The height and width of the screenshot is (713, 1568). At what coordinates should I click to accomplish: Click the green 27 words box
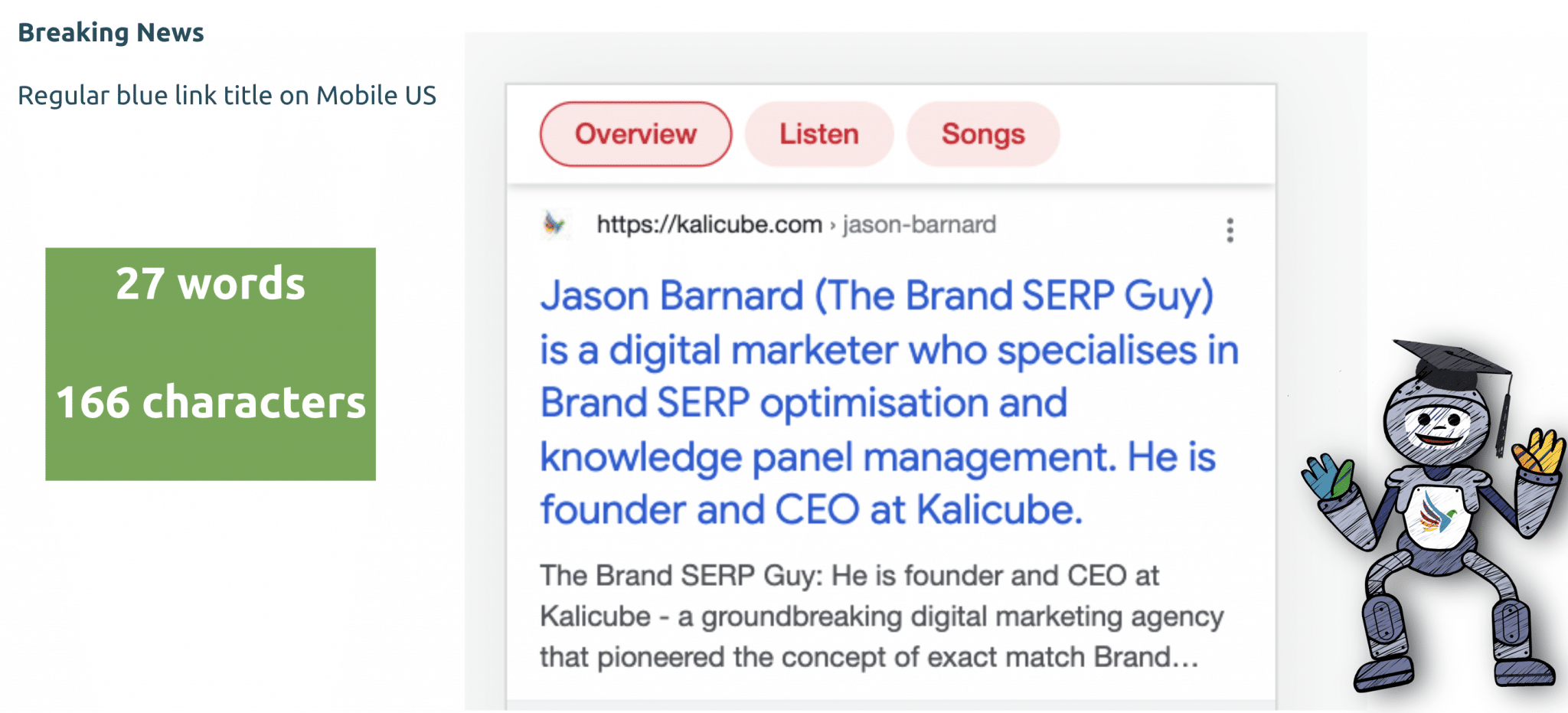click(211, 364)
